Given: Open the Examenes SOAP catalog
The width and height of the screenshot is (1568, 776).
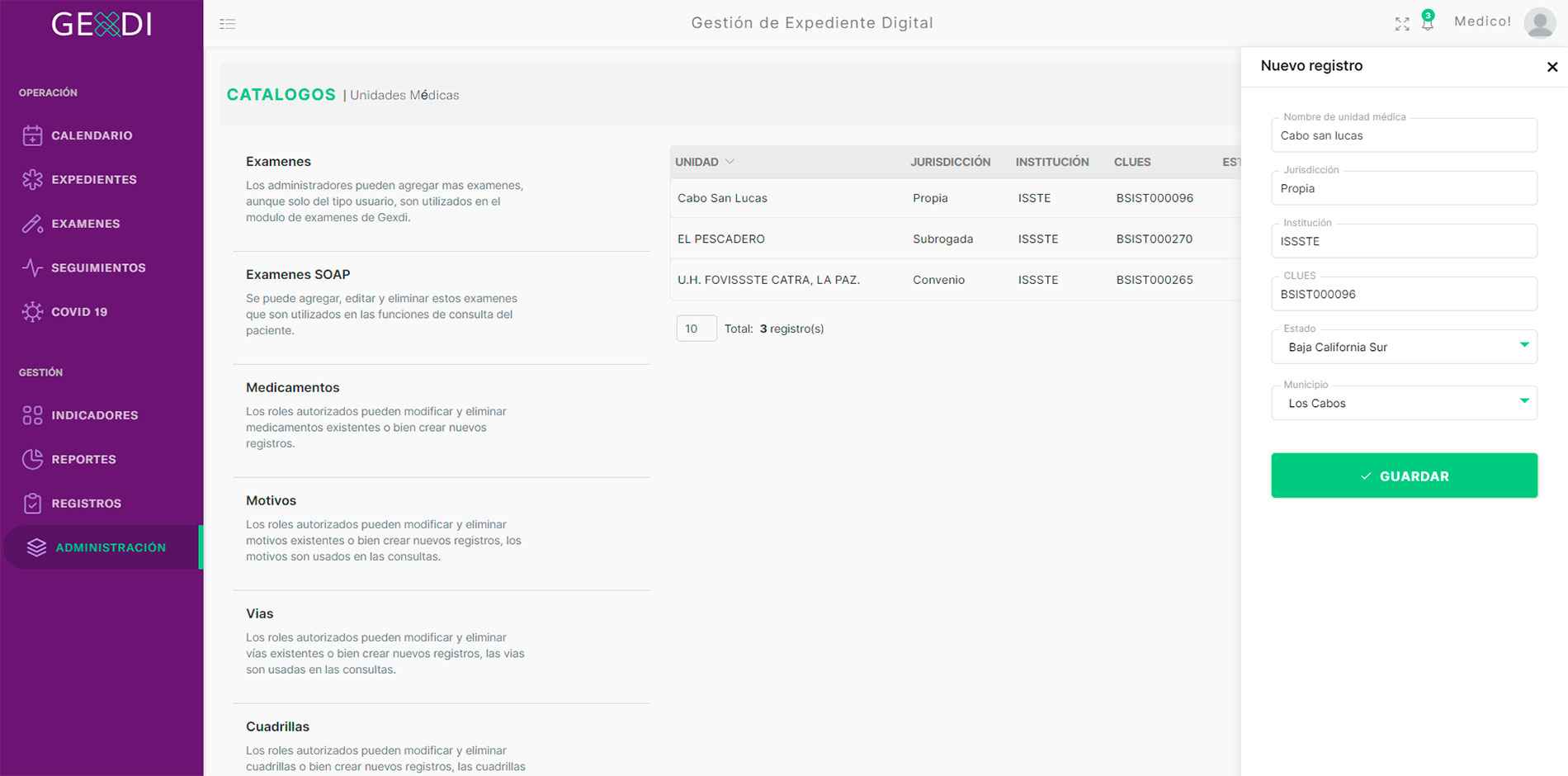Looking at the screenshot, I should pos(298,274).
